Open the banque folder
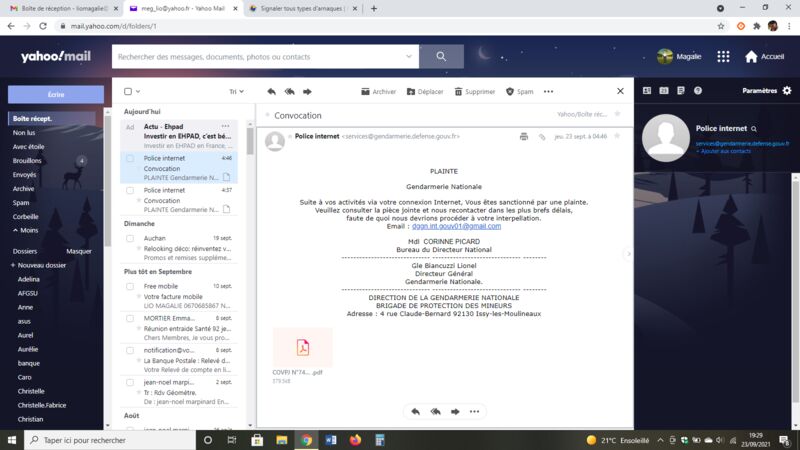Screen dimensions: 800x450 coord(29,363)
